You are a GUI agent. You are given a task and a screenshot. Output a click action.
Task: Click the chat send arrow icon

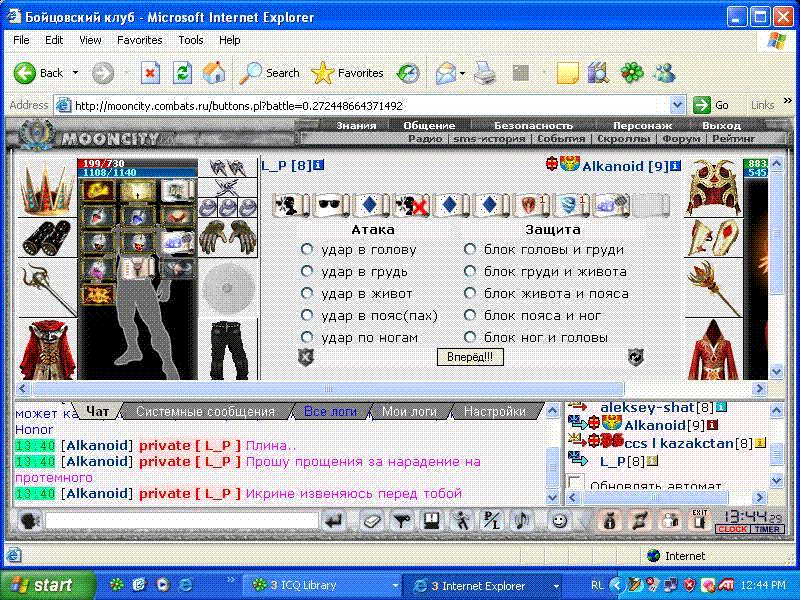[x=335, y=521]
